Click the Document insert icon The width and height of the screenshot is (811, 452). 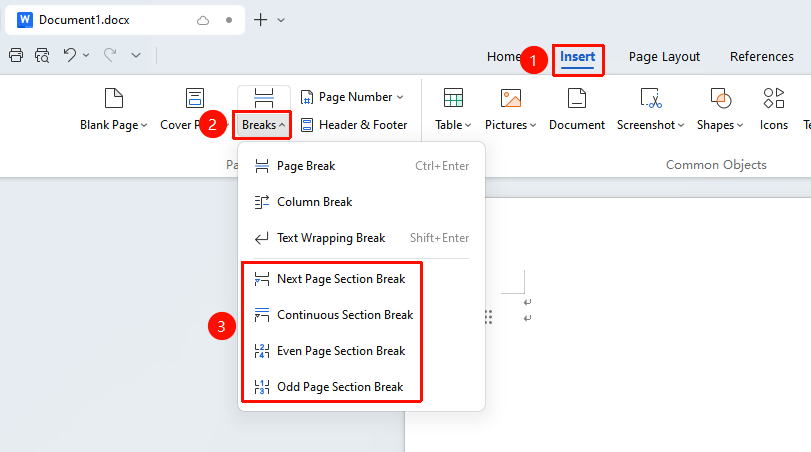[577, 98]
